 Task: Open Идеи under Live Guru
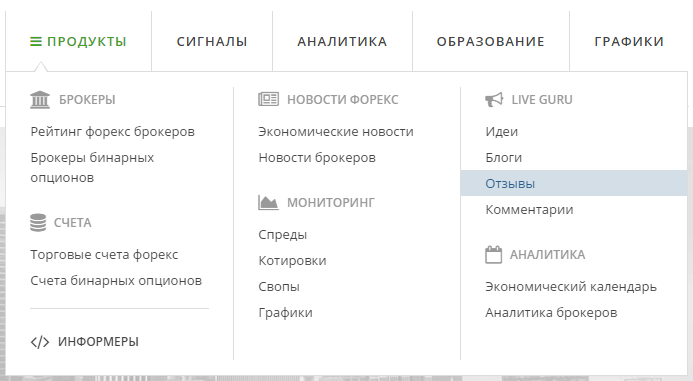tap(502, 132)
